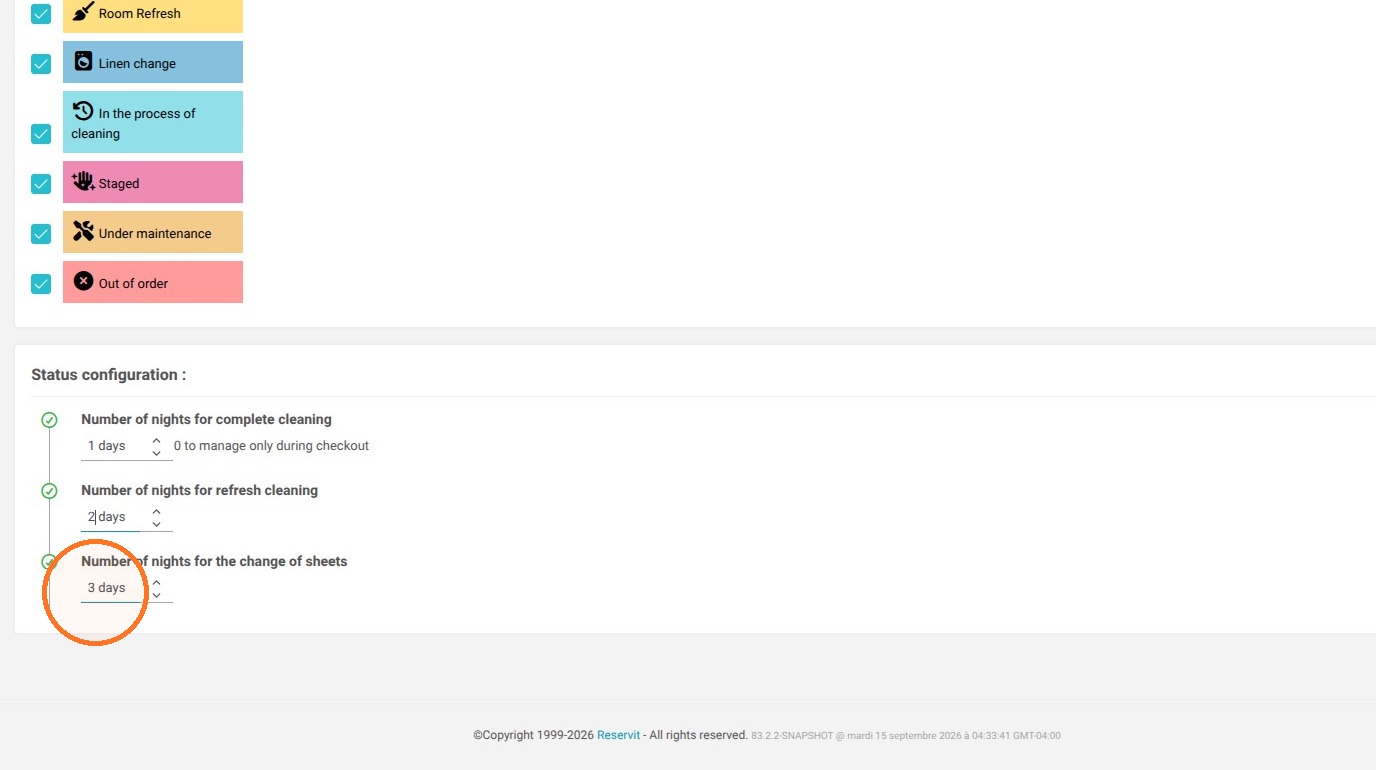Click the "Number of nights for refresh cleaning" label

click(x=199, y=491)
